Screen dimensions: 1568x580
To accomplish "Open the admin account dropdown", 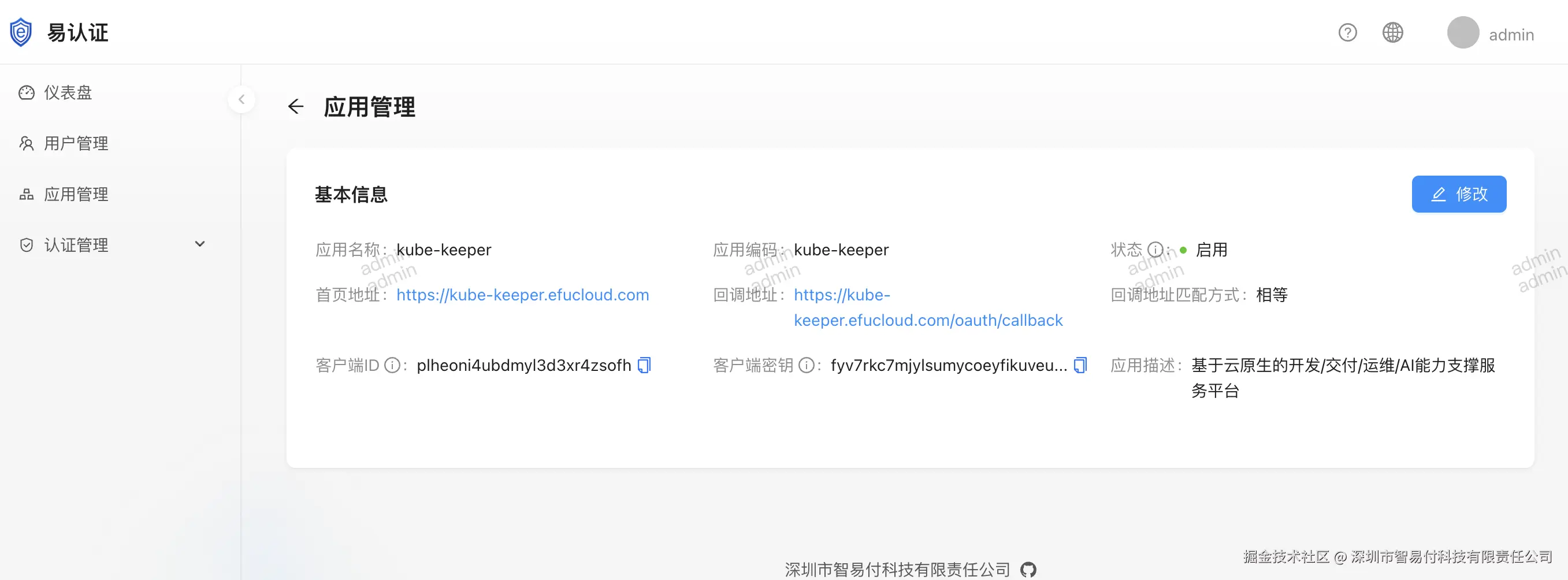I will pos(1511,34).
